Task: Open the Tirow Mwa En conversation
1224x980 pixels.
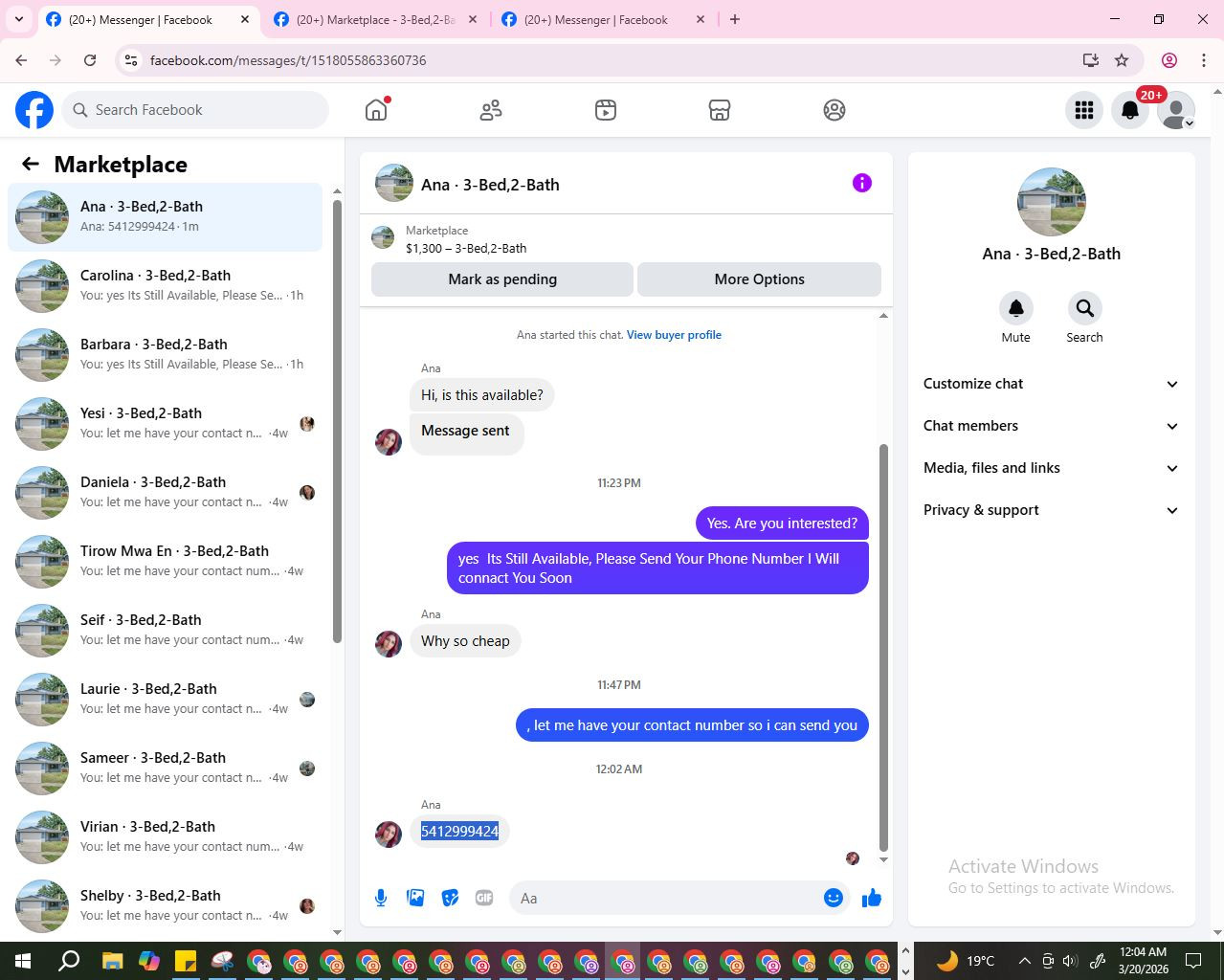Action: pos(165,562)
